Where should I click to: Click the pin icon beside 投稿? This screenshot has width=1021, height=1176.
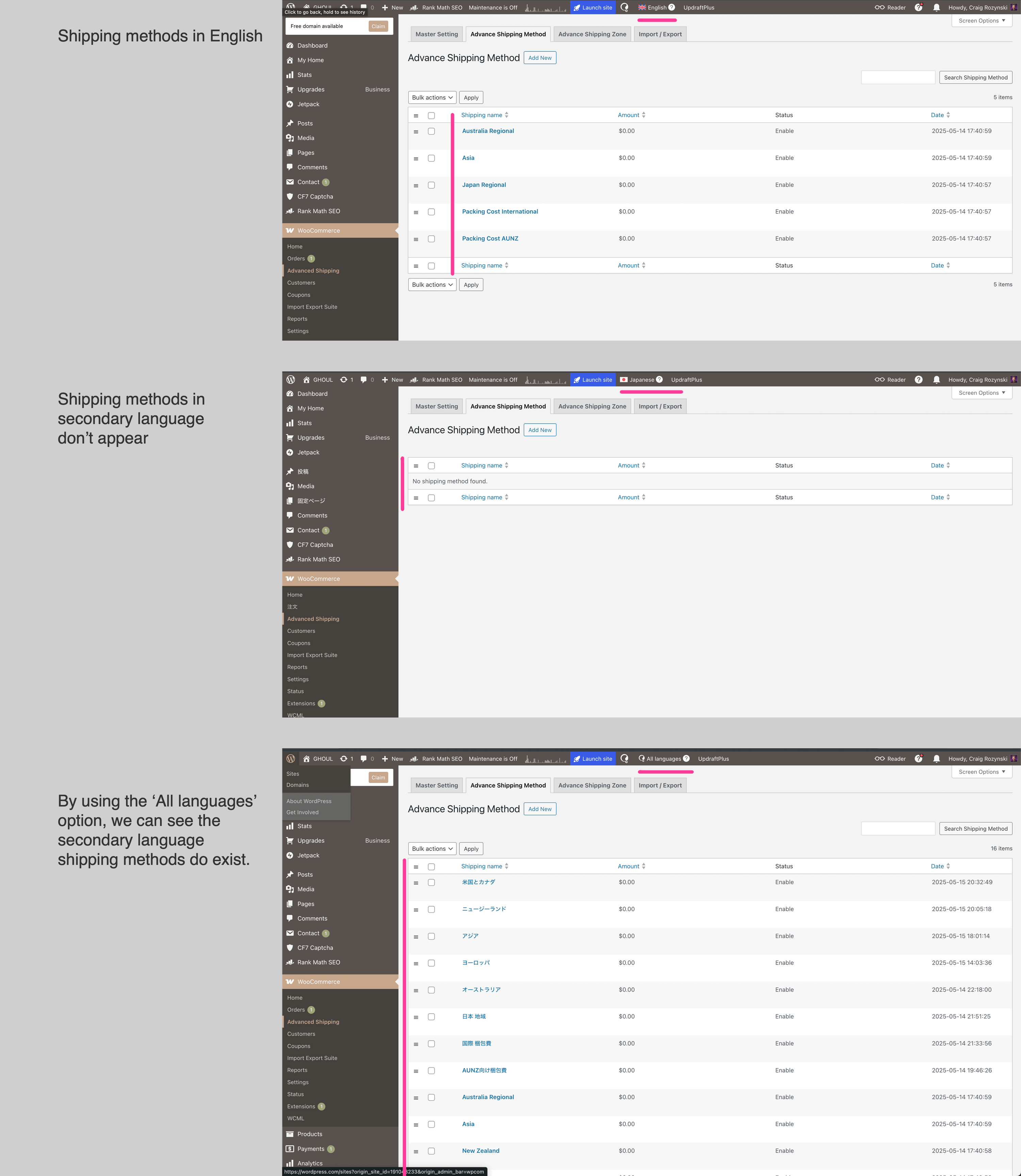point(290,472)
